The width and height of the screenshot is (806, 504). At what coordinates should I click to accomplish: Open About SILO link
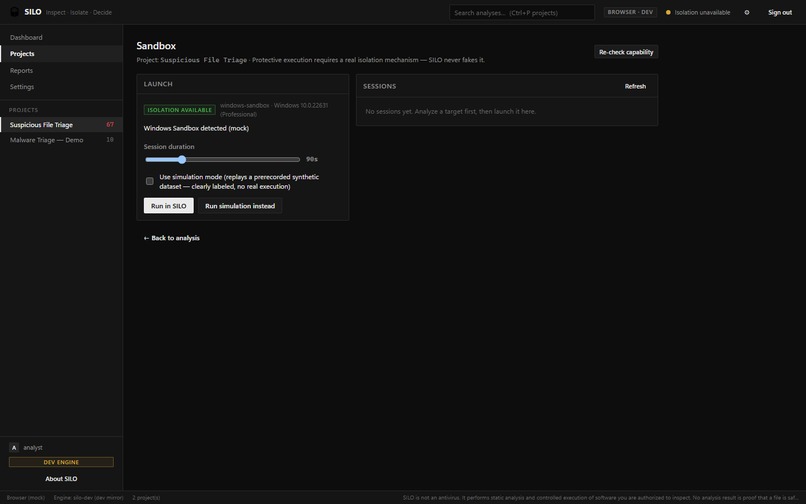[61, 478]
